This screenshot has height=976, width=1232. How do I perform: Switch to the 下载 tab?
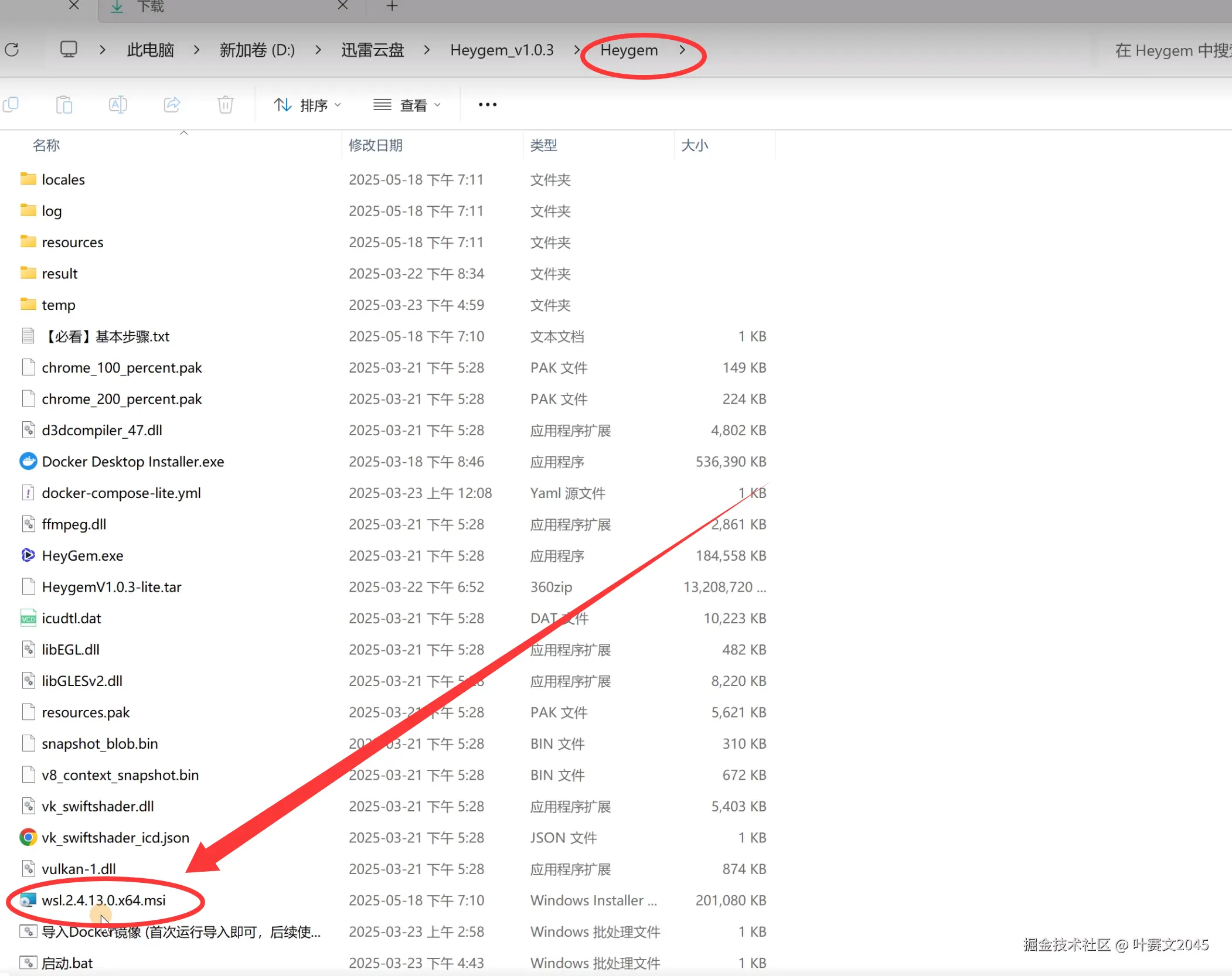coord(151,6)
